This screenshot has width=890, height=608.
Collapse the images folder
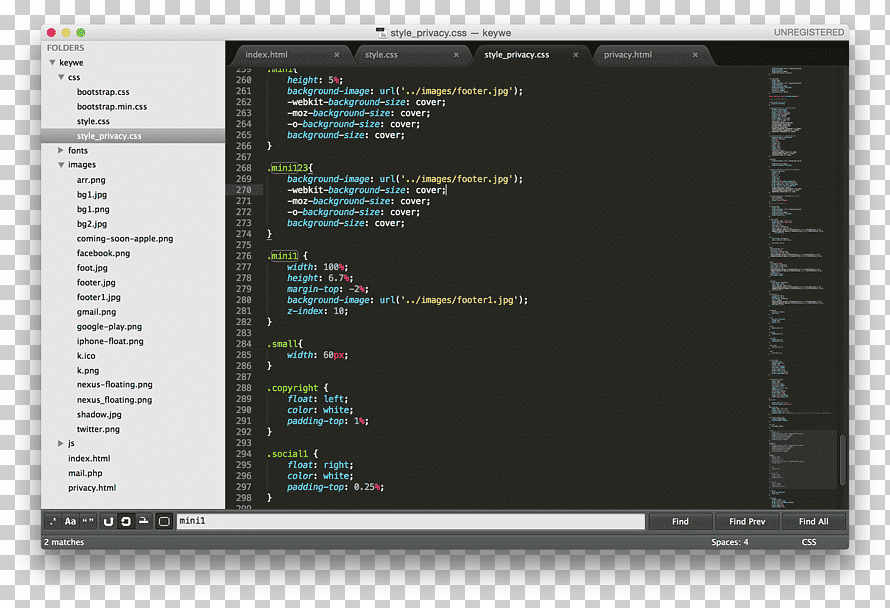61,165
